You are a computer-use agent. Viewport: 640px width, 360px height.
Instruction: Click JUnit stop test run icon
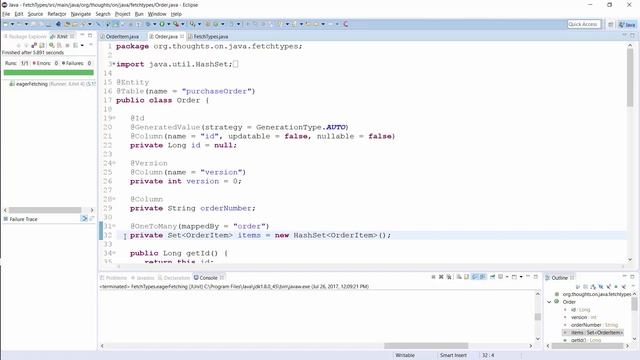coord(67,45)
